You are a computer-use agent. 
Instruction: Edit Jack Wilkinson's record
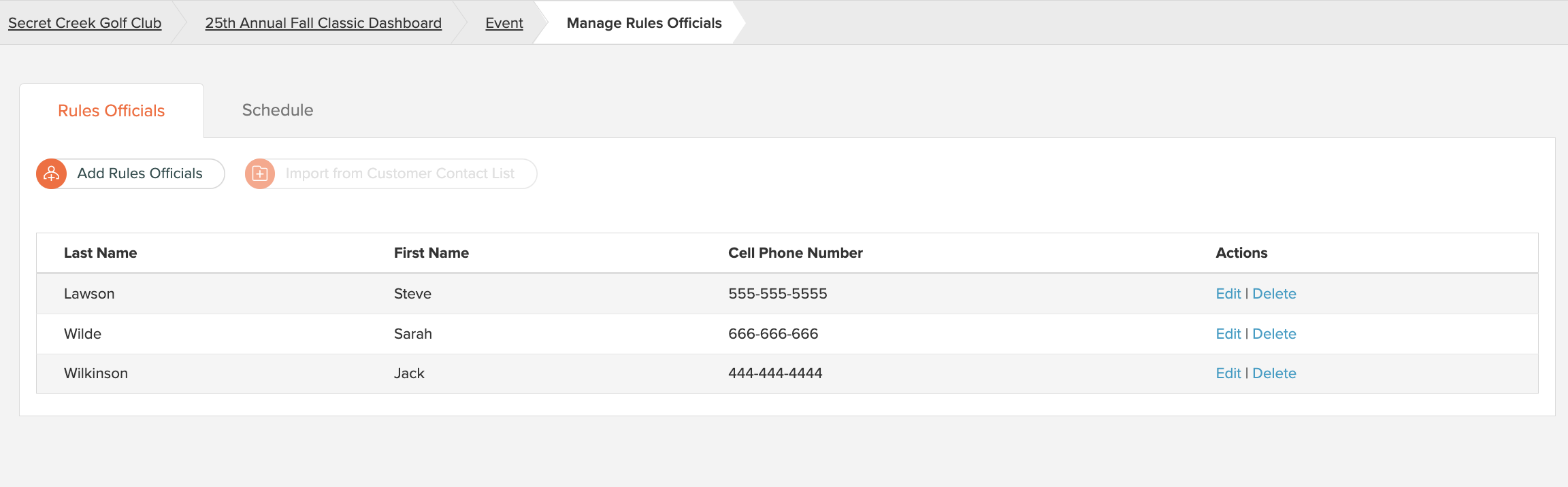1228,373
